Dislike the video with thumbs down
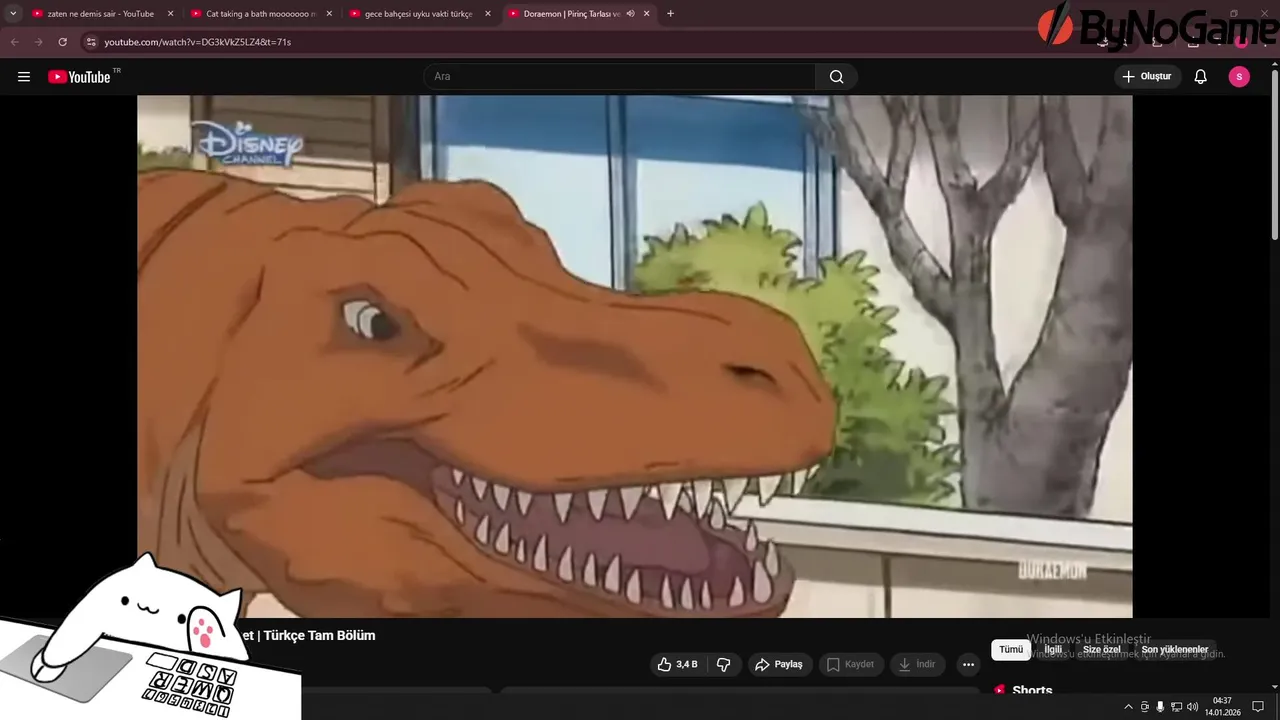 tap(724, 664)
